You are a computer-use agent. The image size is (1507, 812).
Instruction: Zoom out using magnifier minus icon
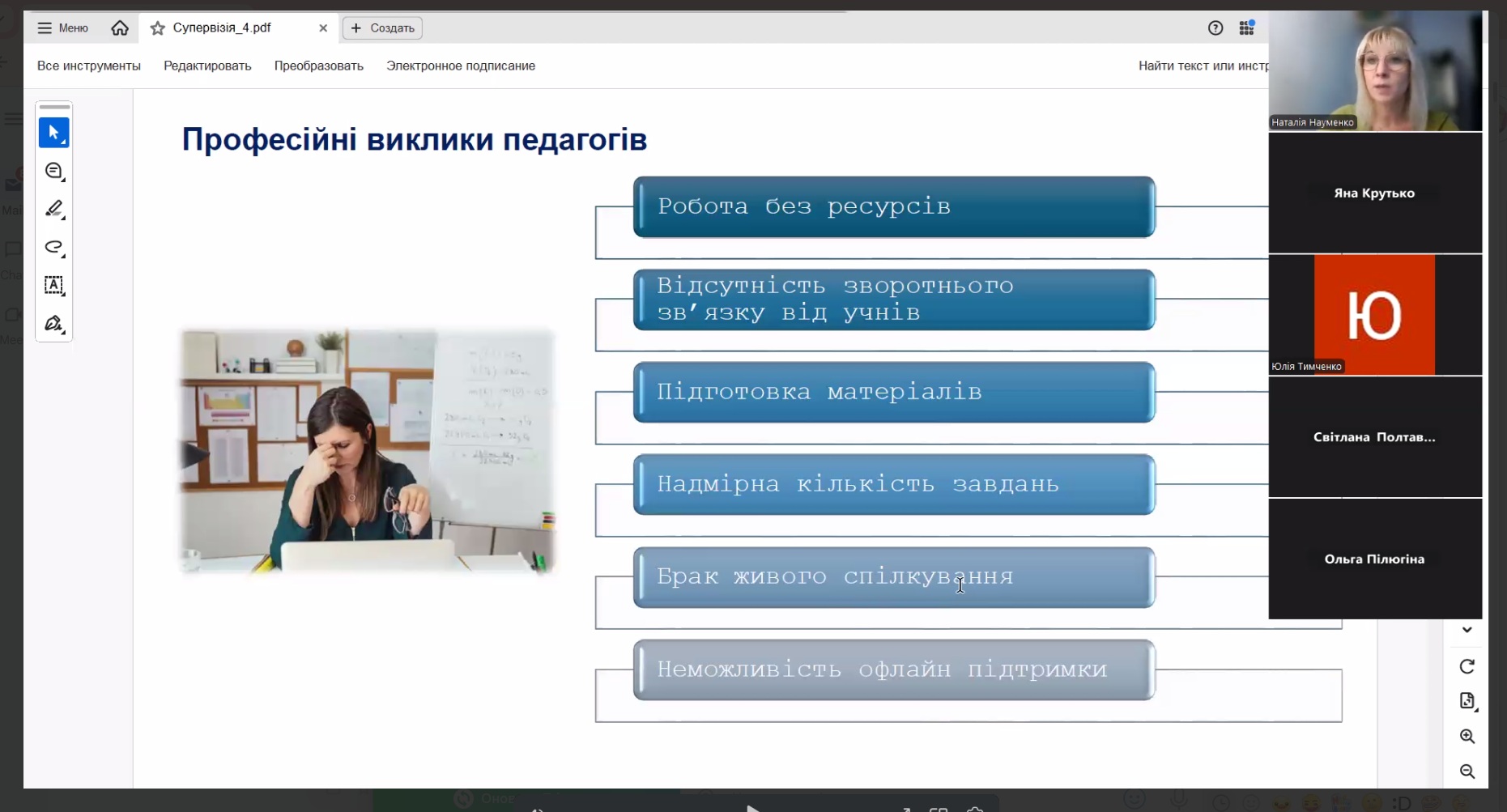click(x=1467, y=772)
